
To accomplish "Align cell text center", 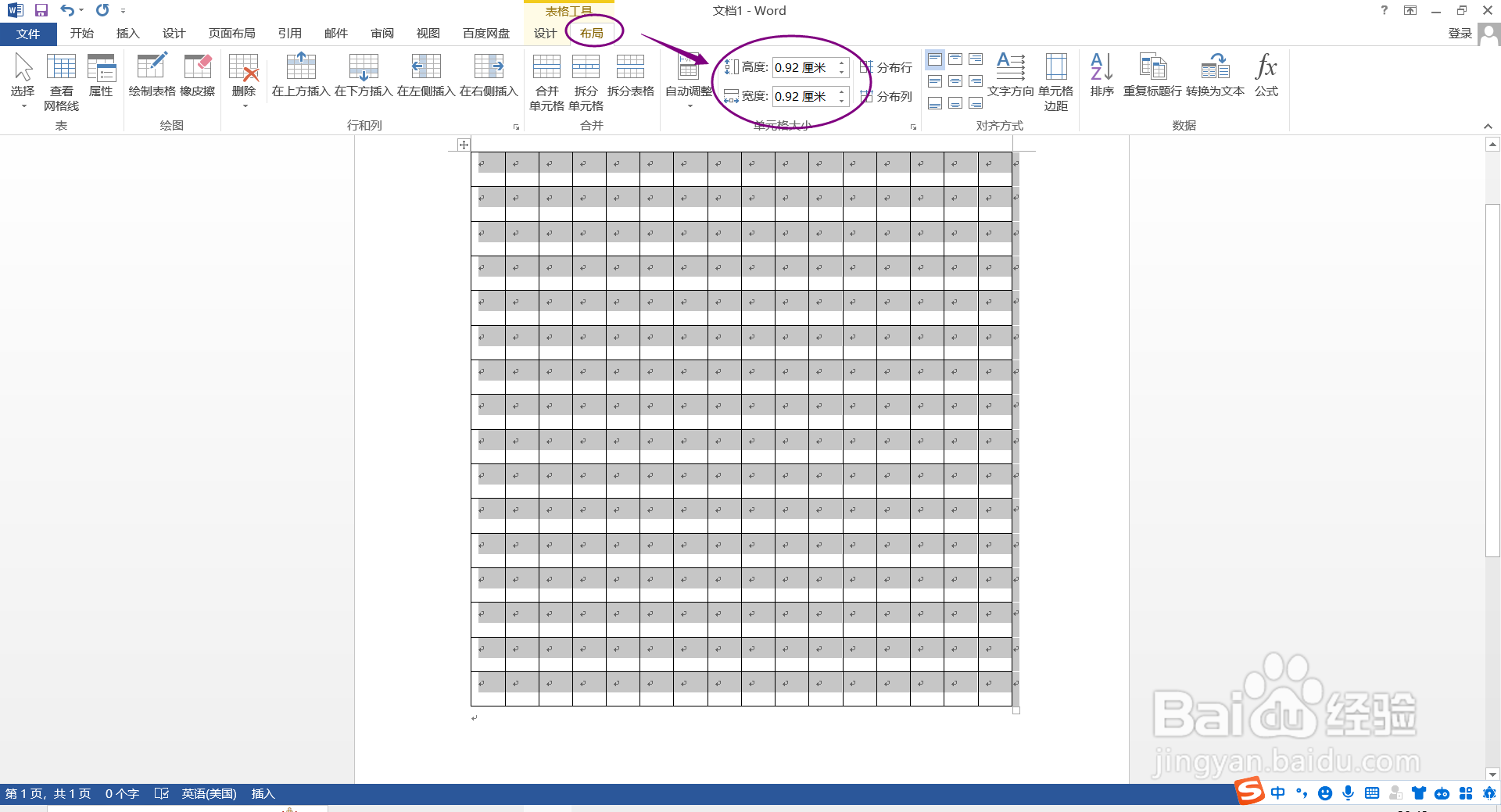I will point(955,81).
